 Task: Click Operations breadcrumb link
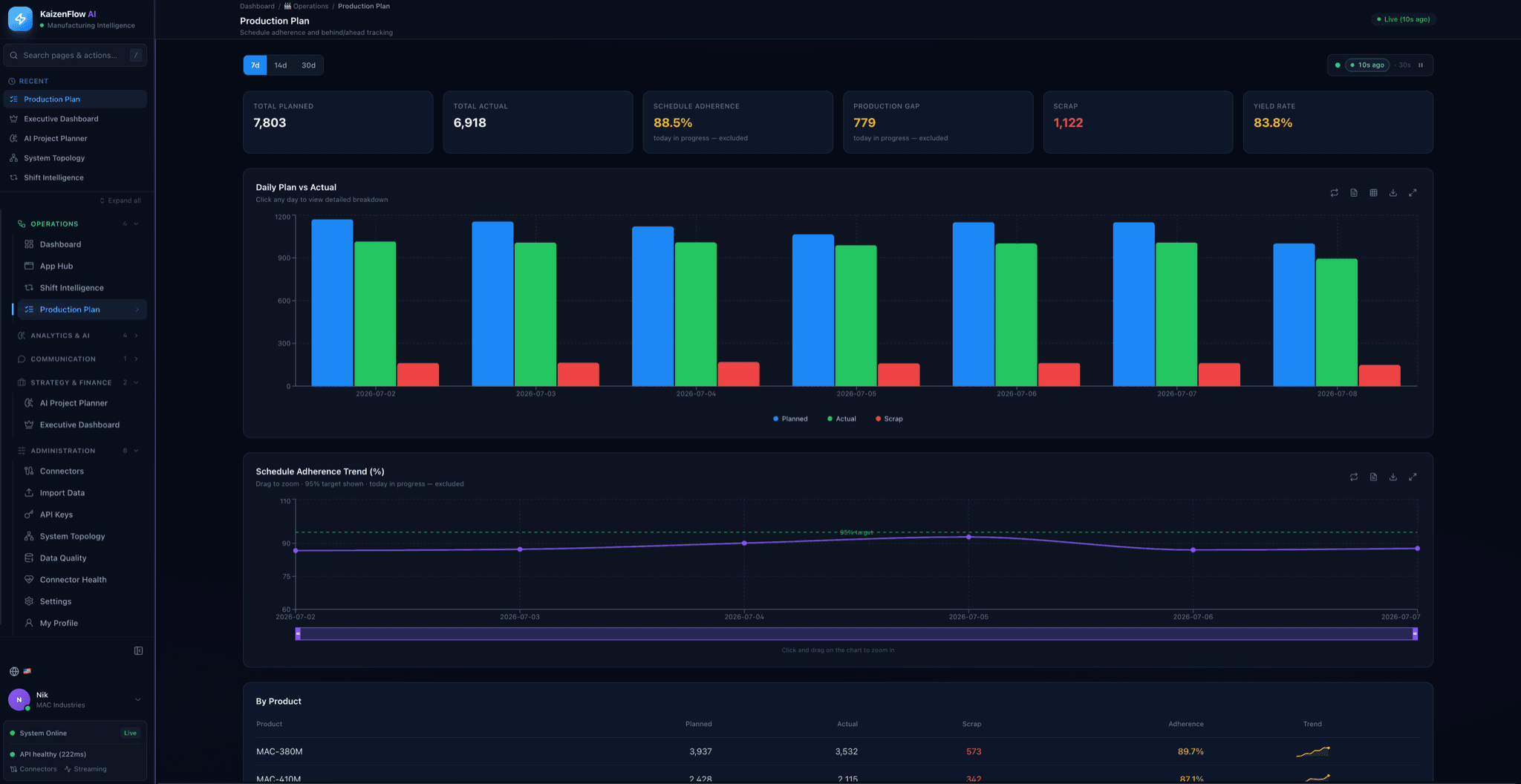pyautogui.click(x=306, y=6)
